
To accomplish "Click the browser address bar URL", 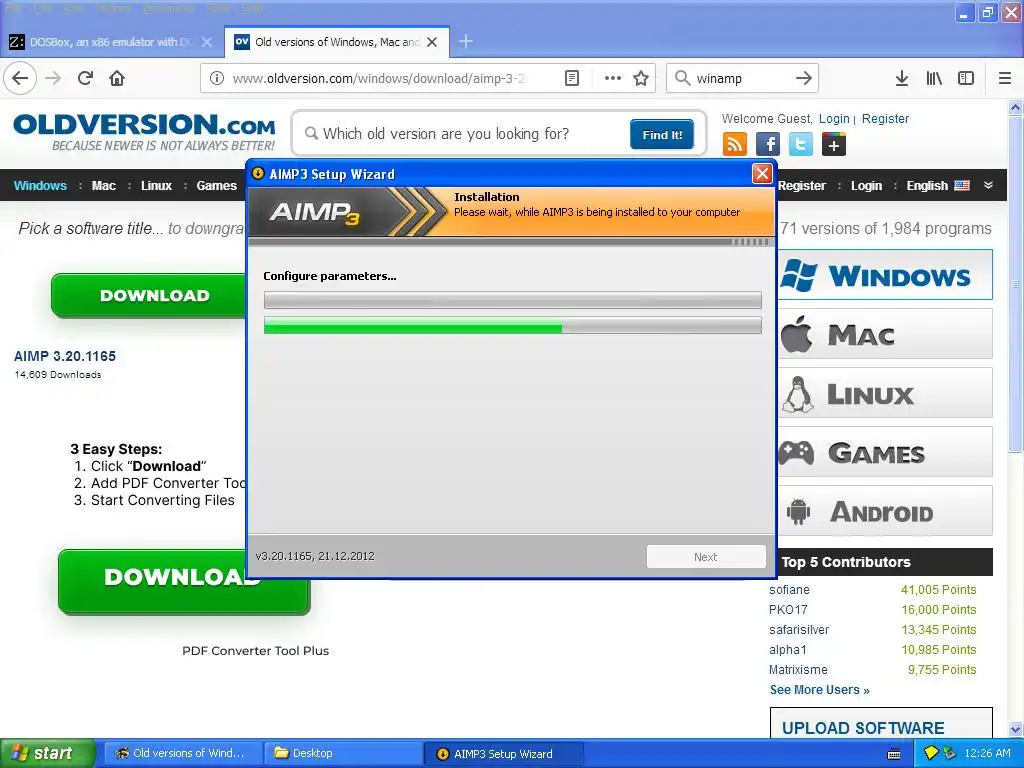I will point(379,78).
